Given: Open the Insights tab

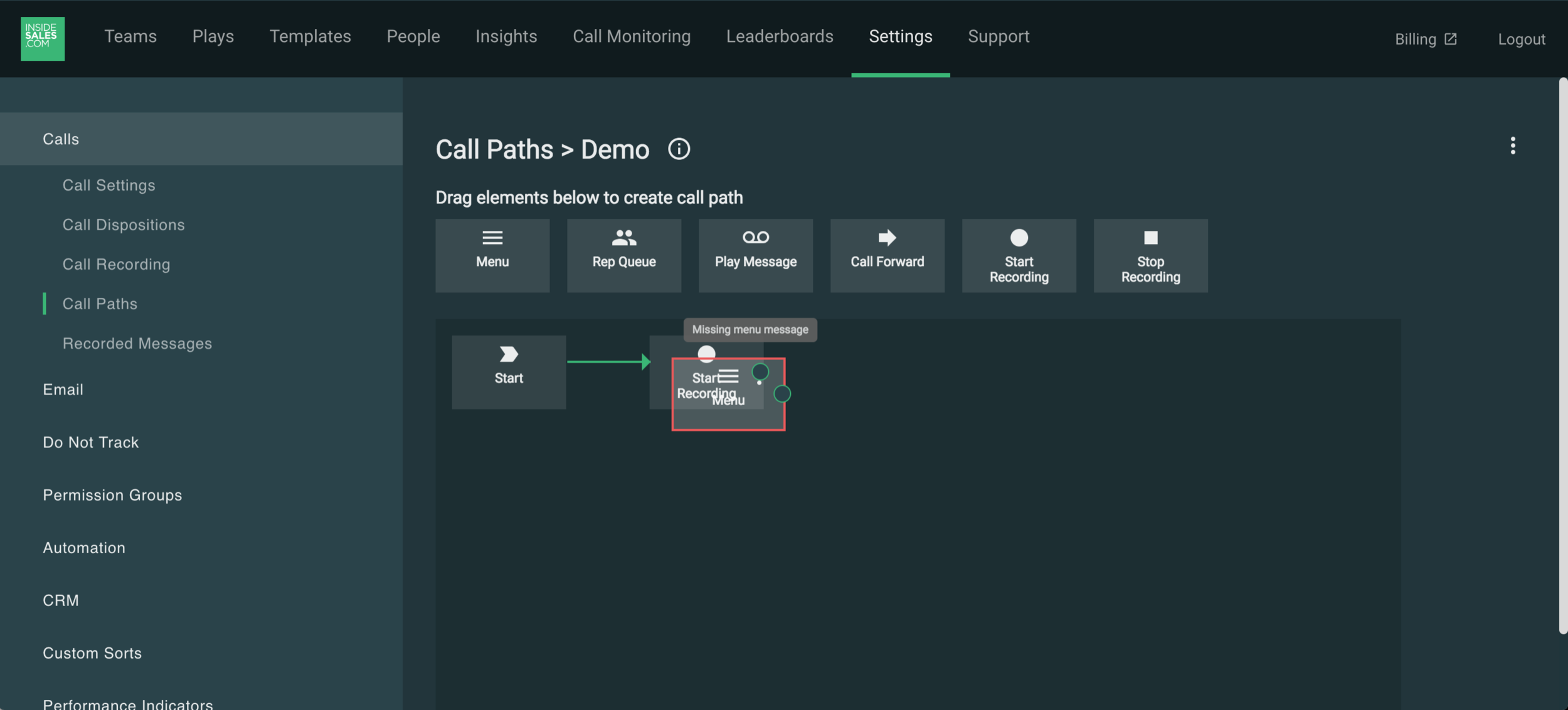Looking at the screenshot, I should click(x=506, y=36).
